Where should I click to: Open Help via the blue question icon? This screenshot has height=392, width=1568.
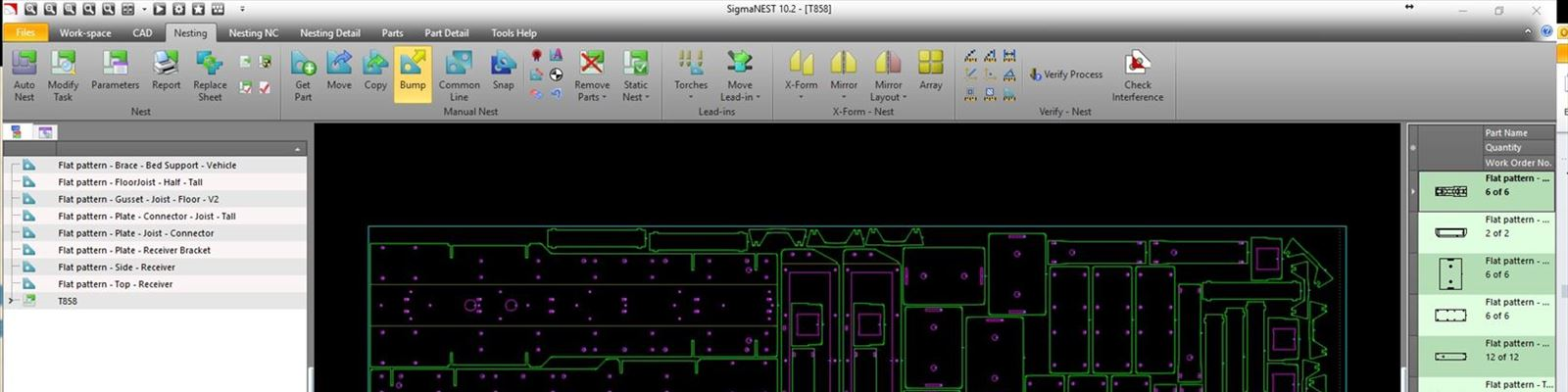pos(1547,32)
